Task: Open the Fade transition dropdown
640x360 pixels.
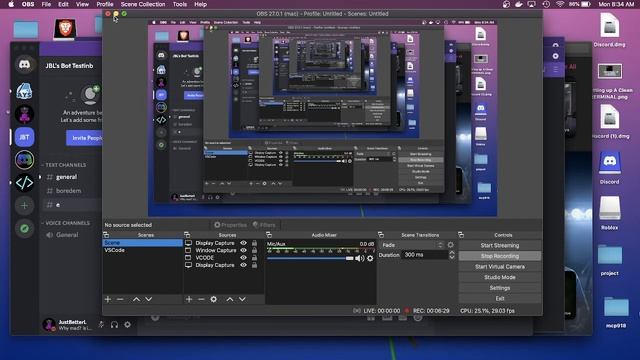Action: click(412, 245)
